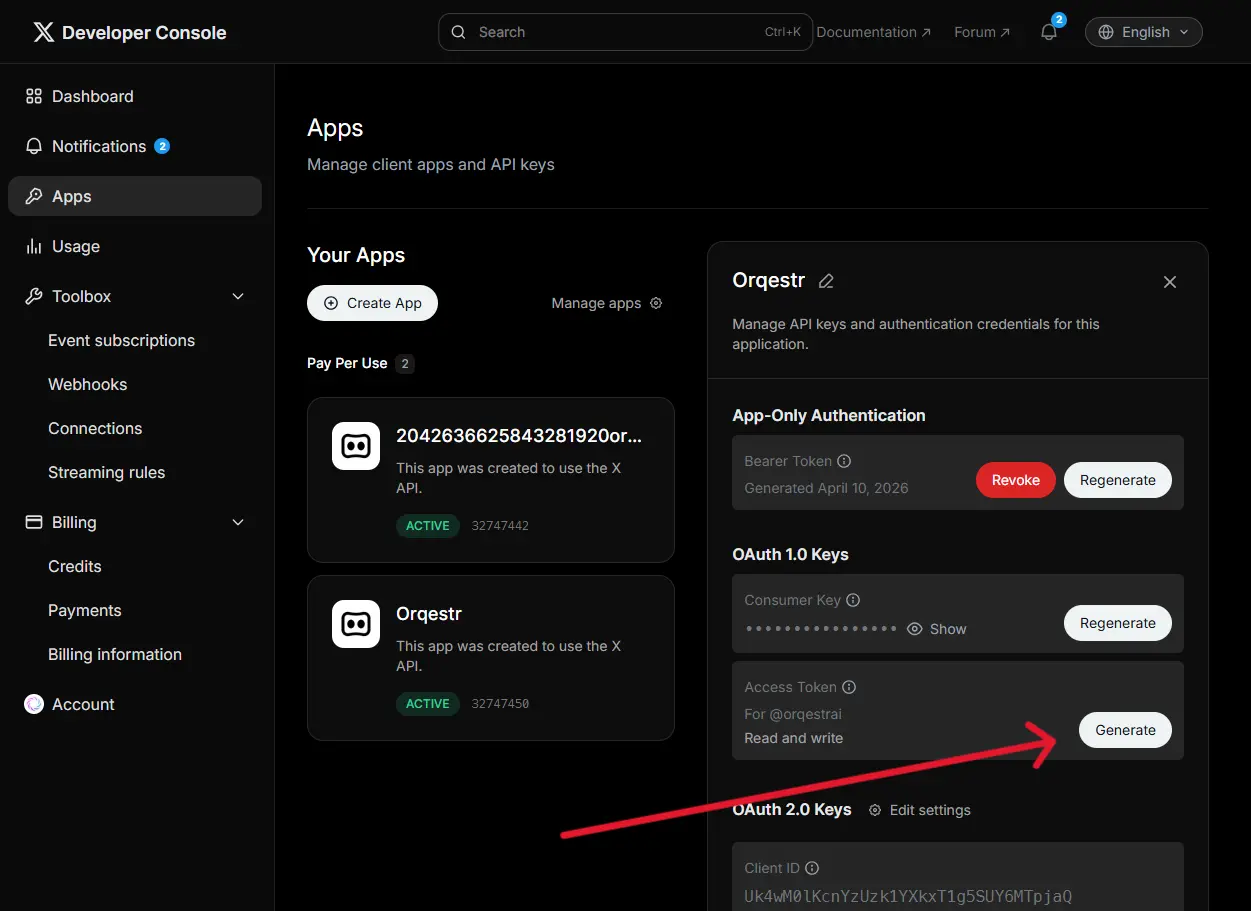Click the Create App button
Viewport: 1251px width, 911px height.
click(x=372, y=303)
